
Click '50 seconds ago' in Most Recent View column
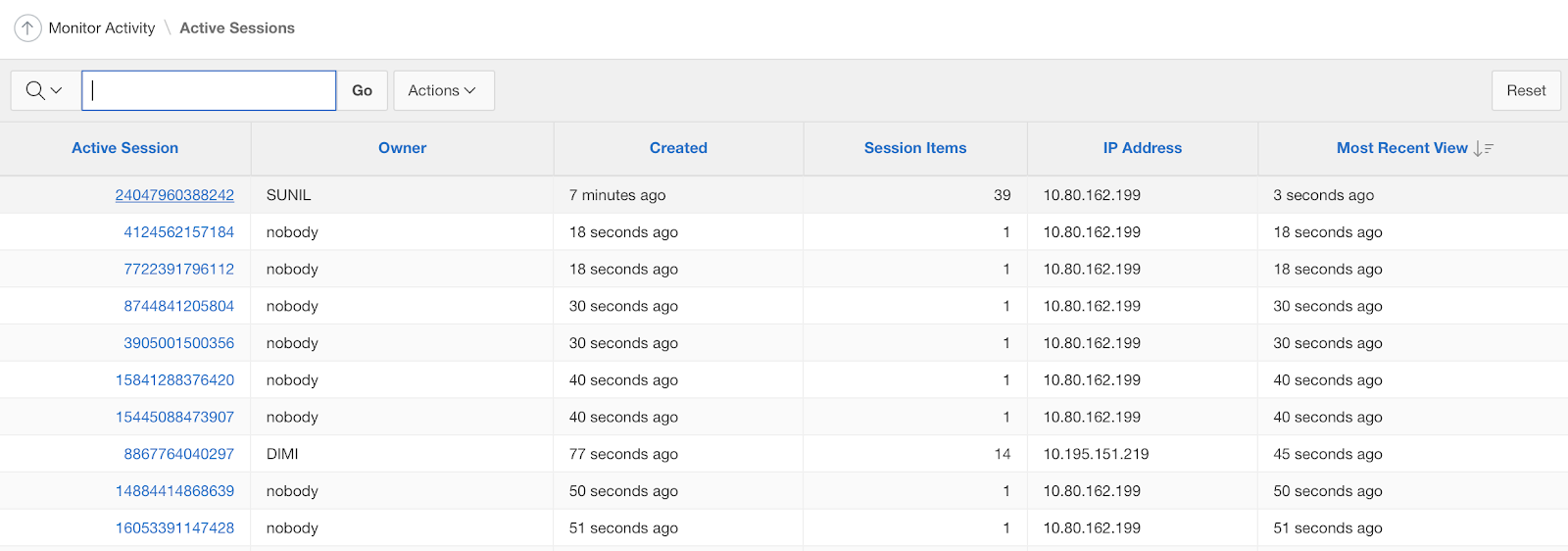tap(1328, 490)
